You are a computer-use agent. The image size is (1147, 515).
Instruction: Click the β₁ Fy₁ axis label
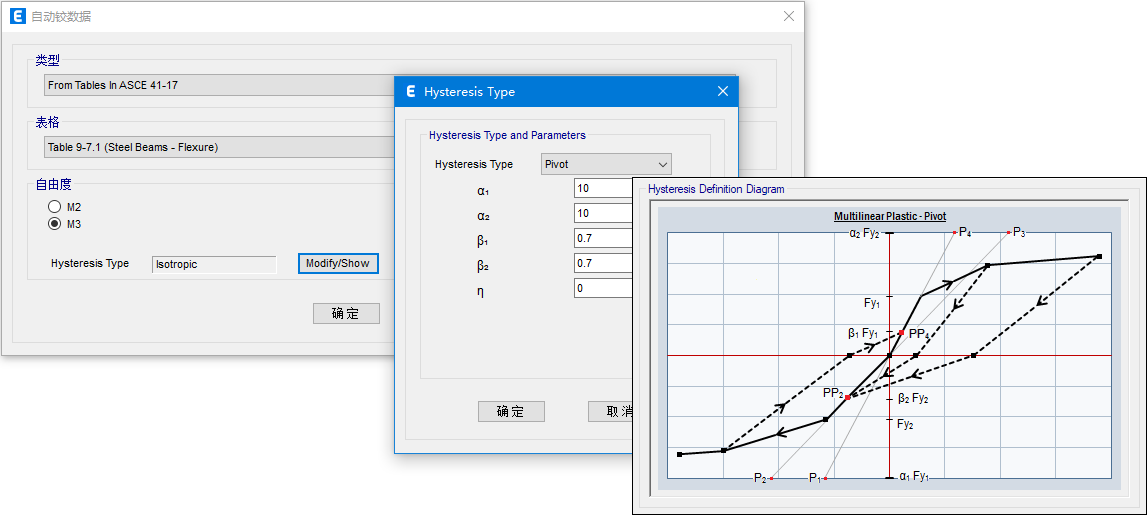point(863,334)
